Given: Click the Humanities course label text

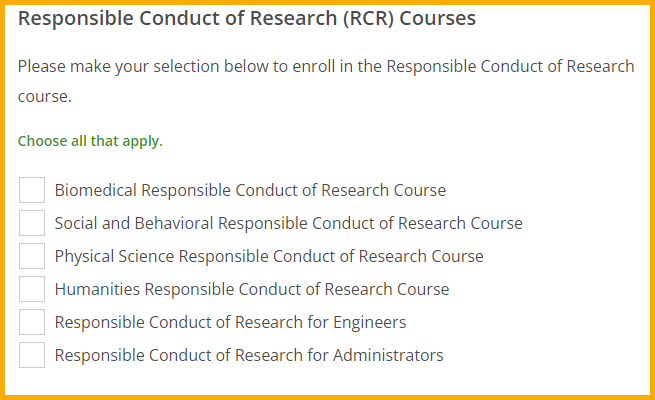Looking at the screenshot, I should point(252,289).
